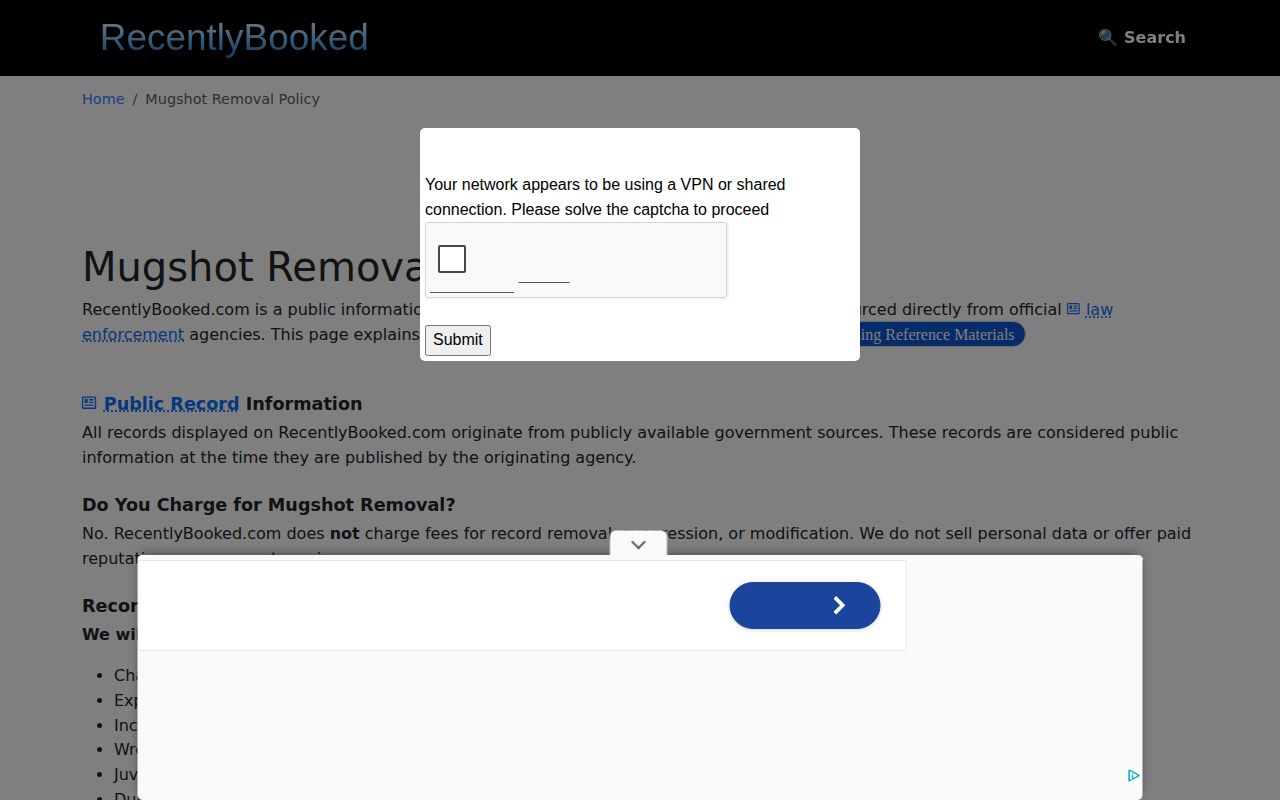Image resolution: width=1280 pixels, height=800 pixels.
Task: Click the newspaper icon before Public Record
Action: coord(89,403)
